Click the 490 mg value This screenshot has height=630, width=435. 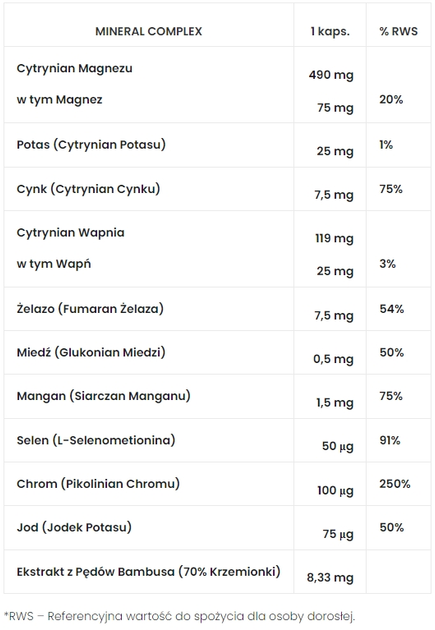point(331,75)
